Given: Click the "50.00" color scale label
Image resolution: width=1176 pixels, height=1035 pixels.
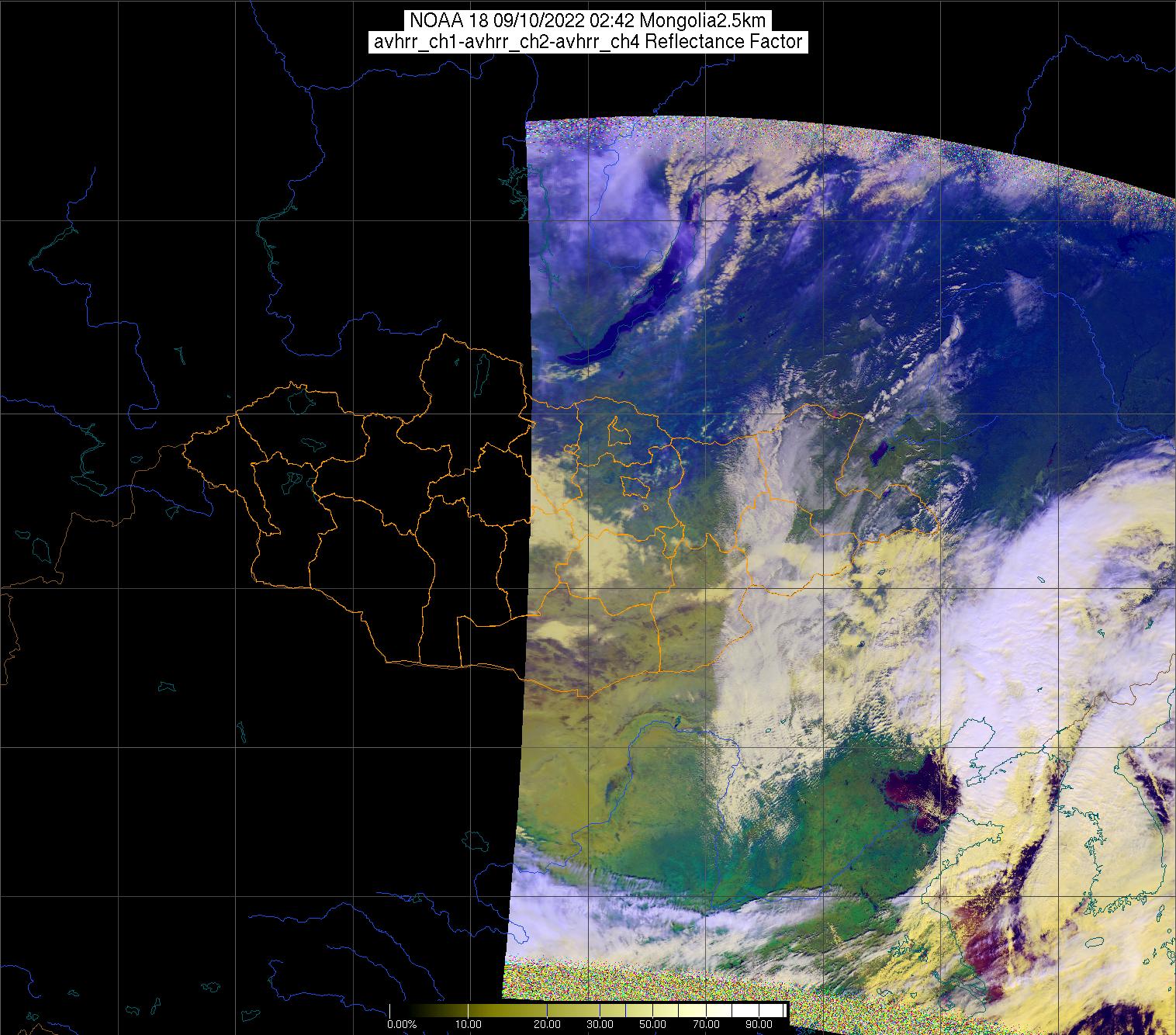Looking at the screenshot, I should click(653, 1024).
